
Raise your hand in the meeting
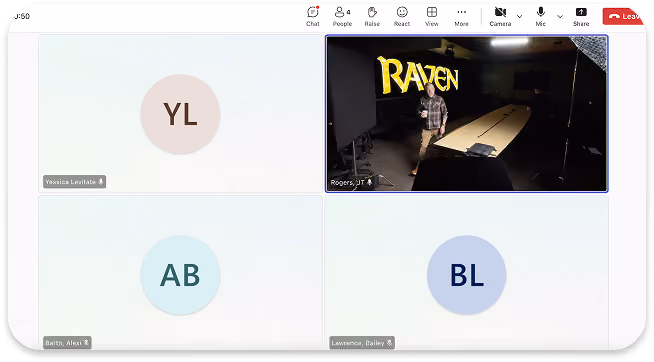point(372,17)
